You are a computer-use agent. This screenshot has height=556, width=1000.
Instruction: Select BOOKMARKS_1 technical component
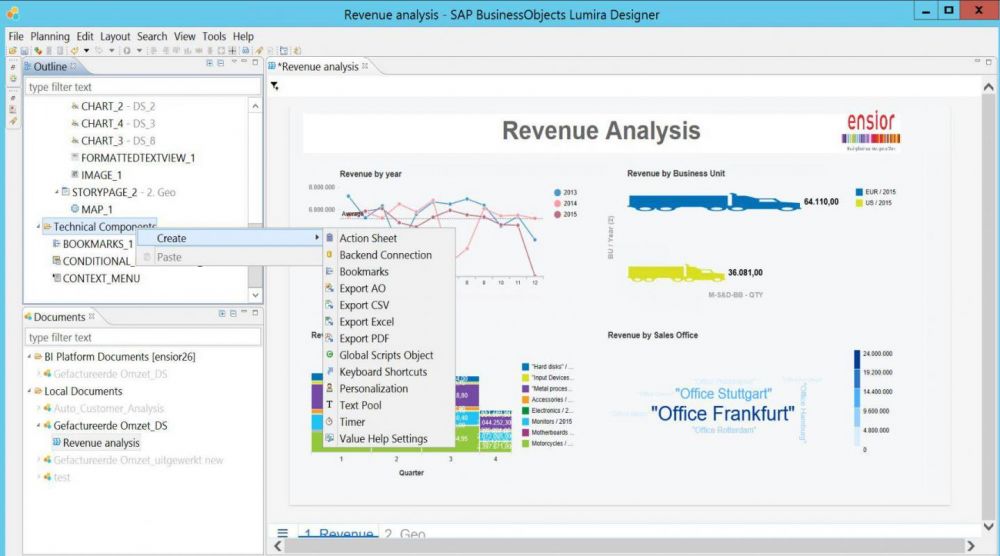click(x=93, y=244)
